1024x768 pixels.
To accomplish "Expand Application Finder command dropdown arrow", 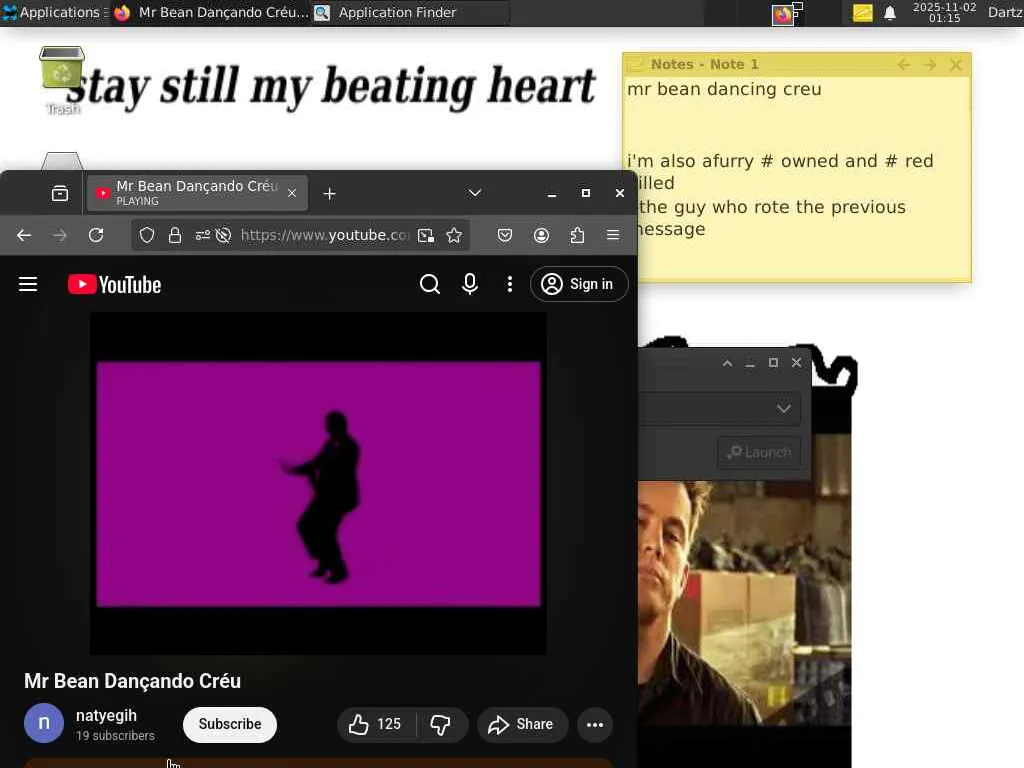I will point(784,409).
